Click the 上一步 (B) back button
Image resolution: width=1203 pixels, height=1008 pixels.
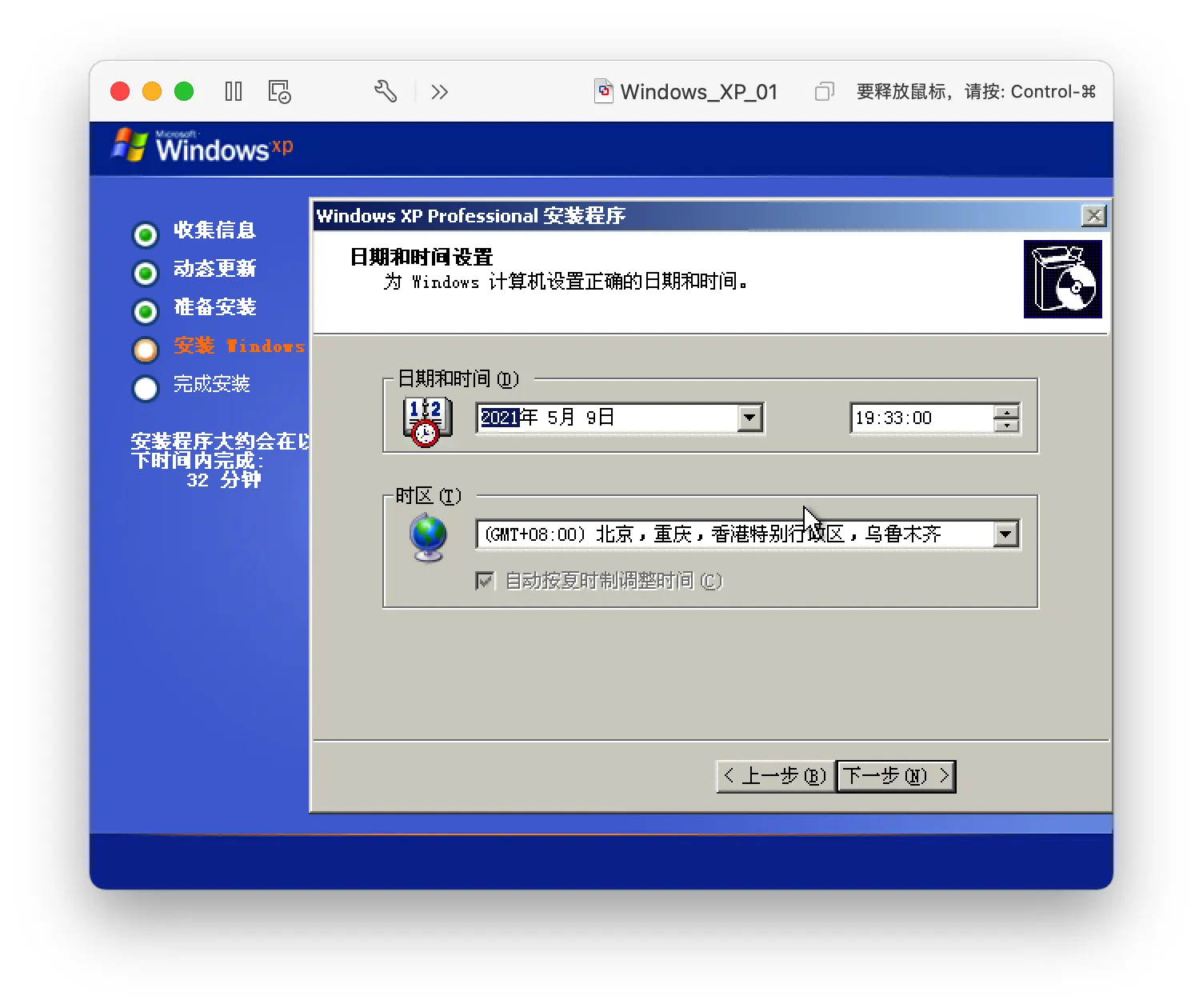[776, 775]
